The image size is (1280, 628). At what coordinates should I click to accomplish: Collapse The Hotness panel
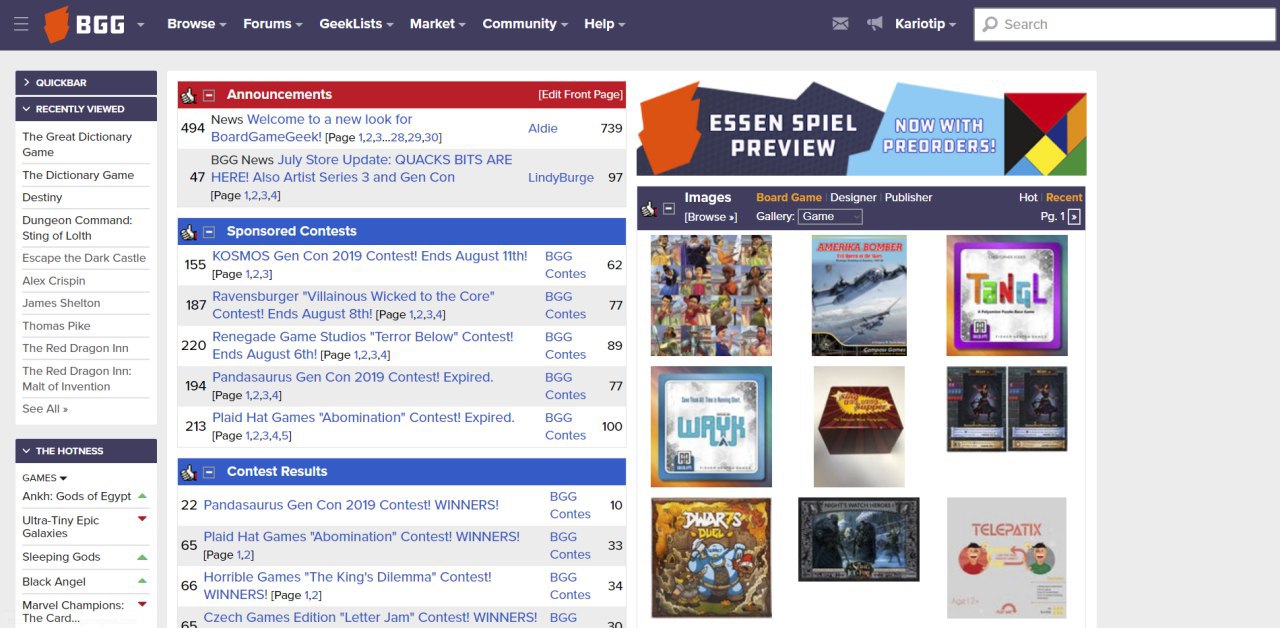86,451
